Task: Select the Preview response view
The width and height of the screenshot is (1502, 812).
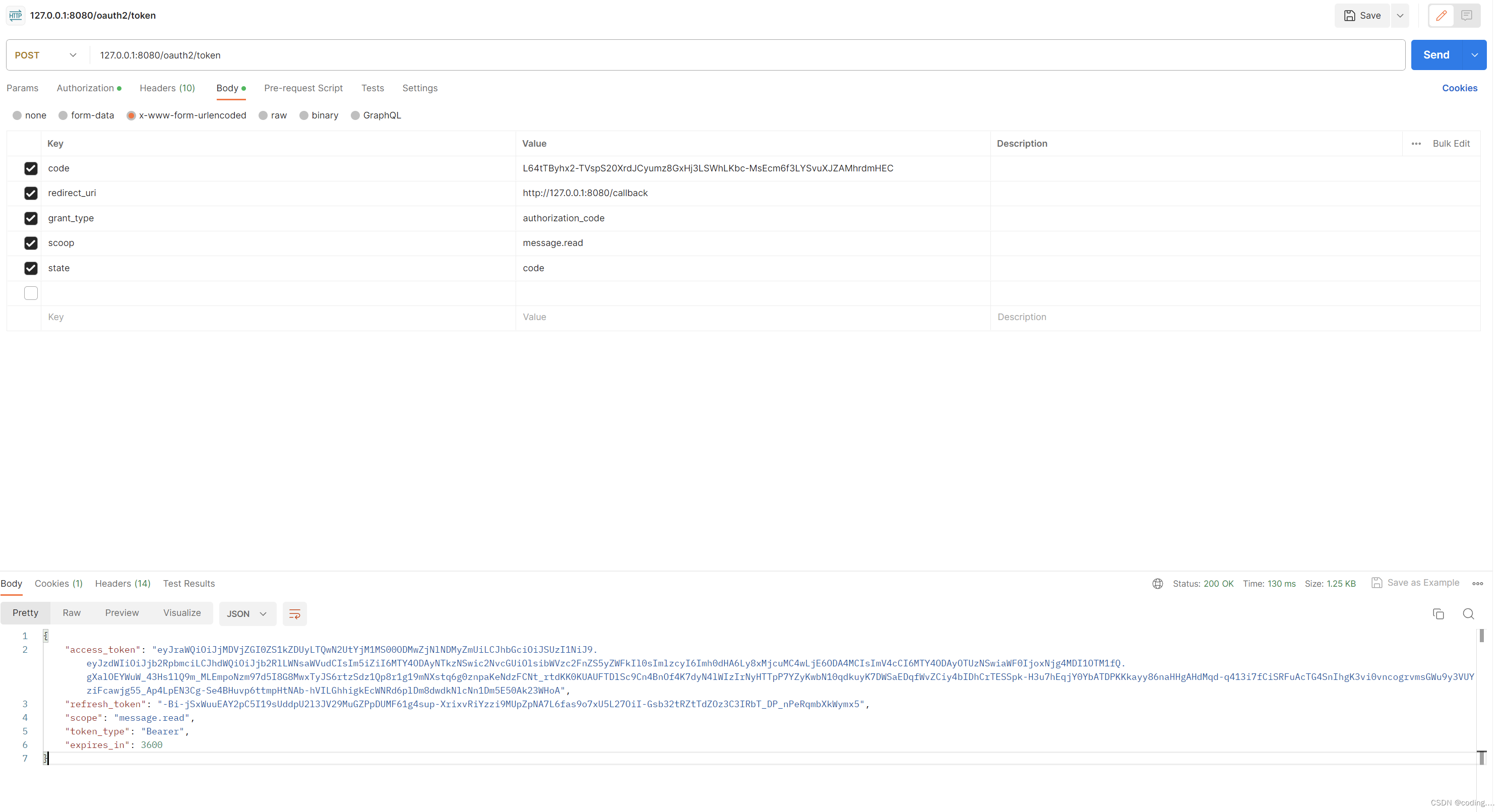Action: [122, 612]
